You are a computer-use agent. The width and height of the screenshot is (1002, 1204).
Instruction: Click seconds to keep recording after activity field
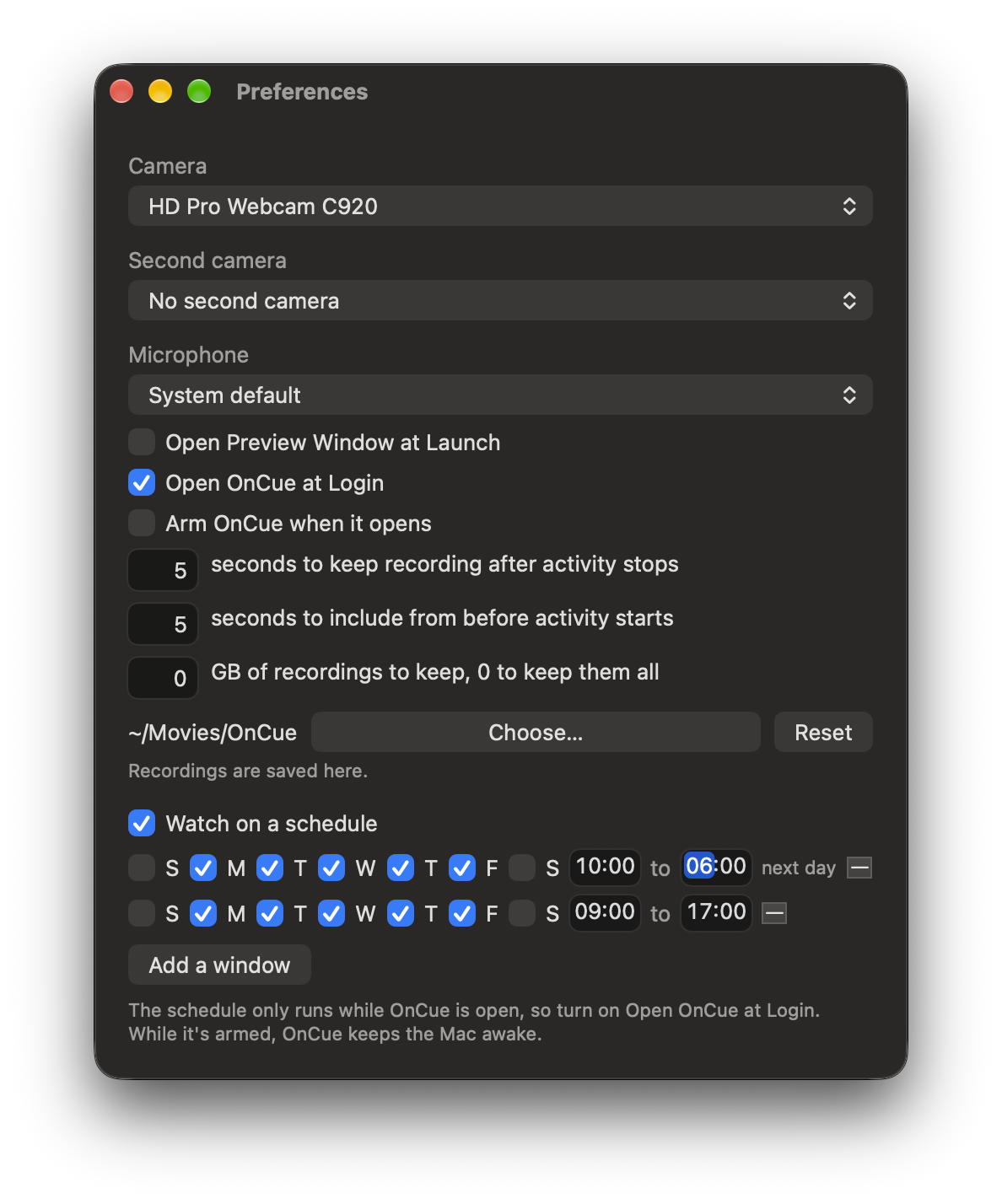[x=163, y=570]
